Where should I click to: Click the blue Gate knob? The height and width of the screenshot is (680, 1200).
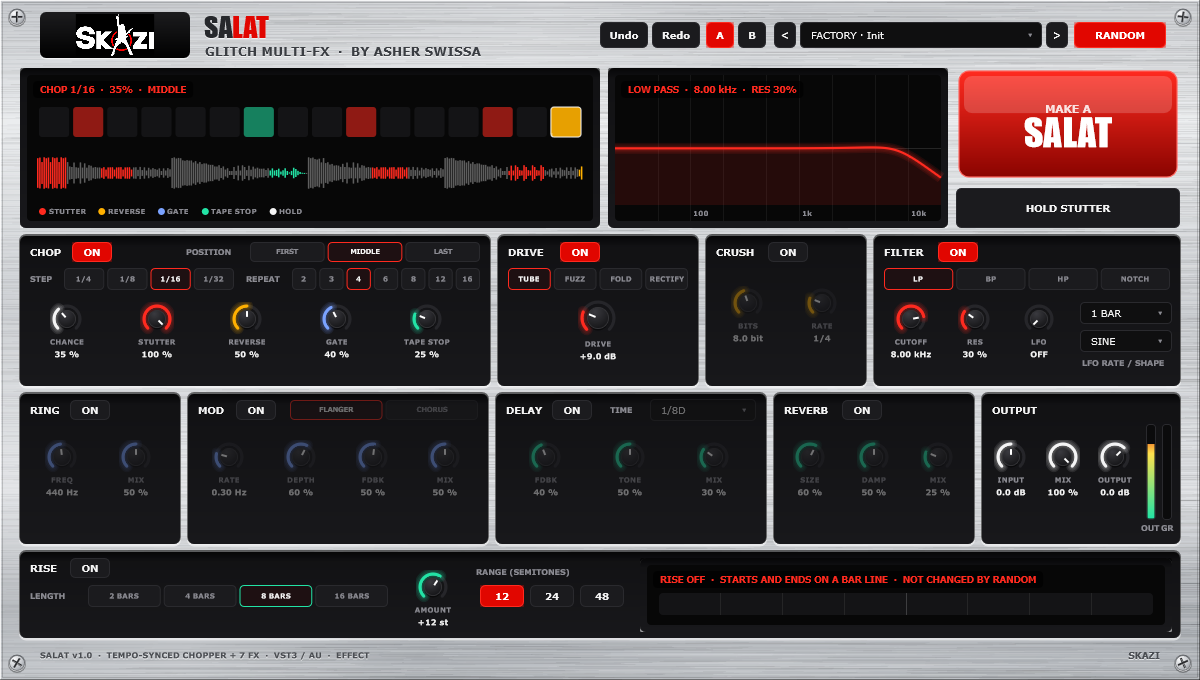(336, 319)
